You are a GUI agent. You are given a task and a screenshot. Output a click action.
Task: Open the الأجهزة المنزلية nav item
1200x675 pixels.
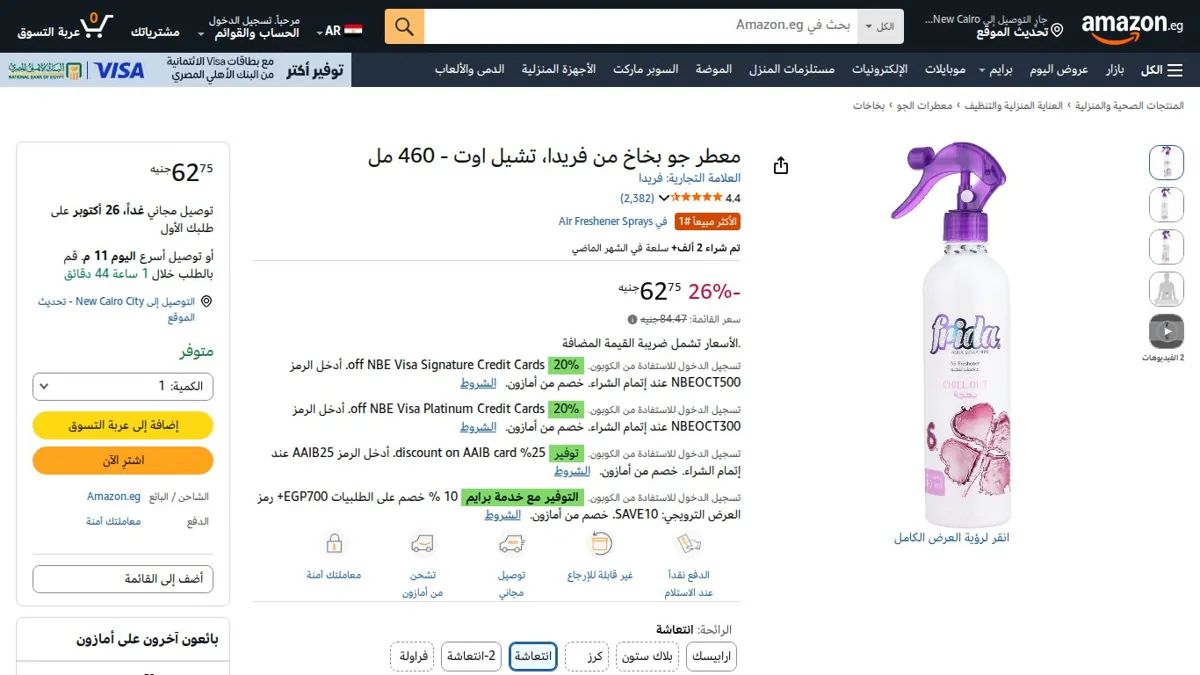point(558,70)
